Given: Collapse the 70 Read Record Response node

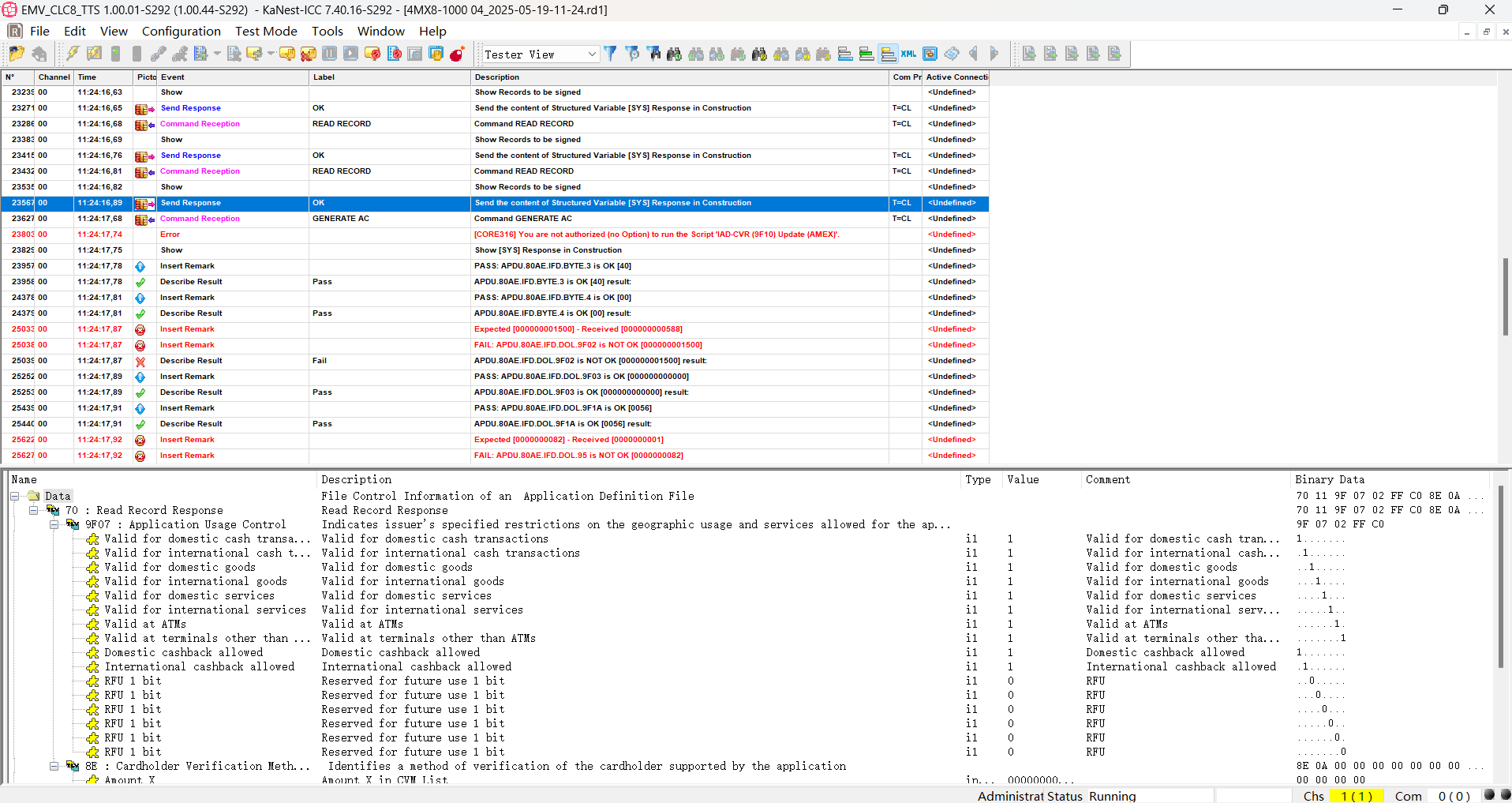Looking at the screenshot, I should pyautogui.click(x=34, y=510).
